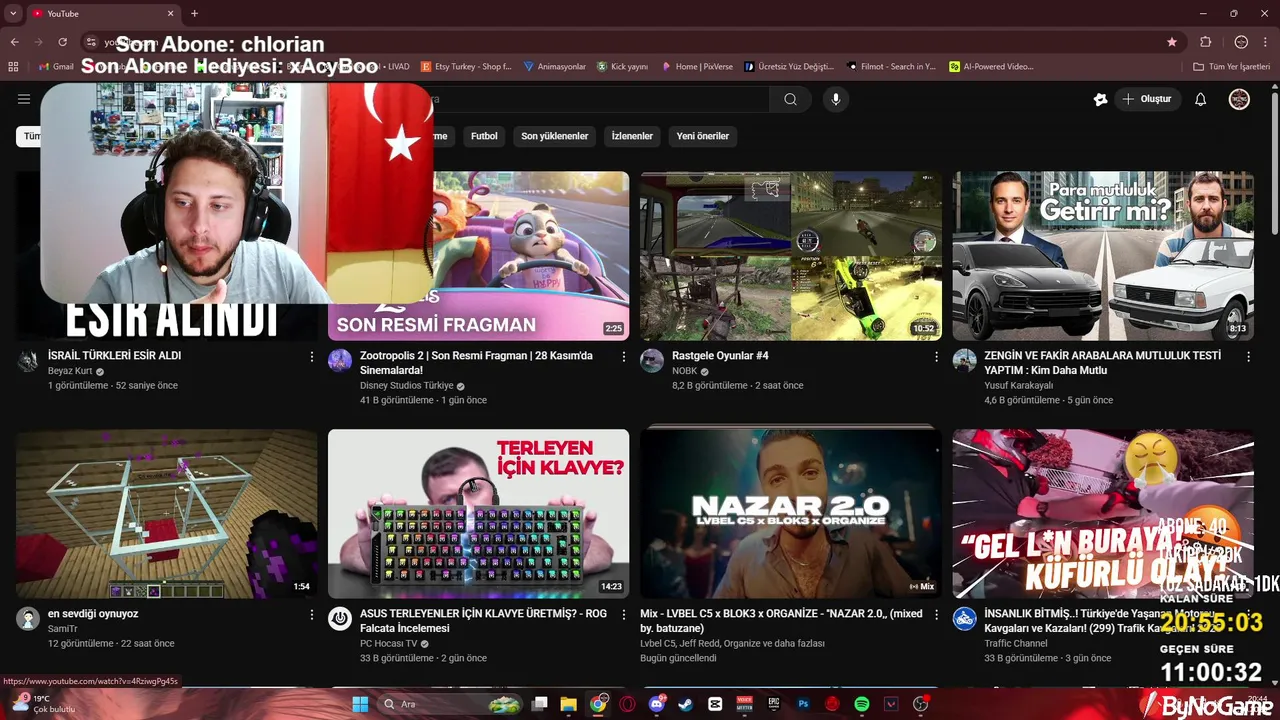1280x720 pixels.
Task: Open options menu for NAZAR 2.0 mix
Action: click(936, 615)
